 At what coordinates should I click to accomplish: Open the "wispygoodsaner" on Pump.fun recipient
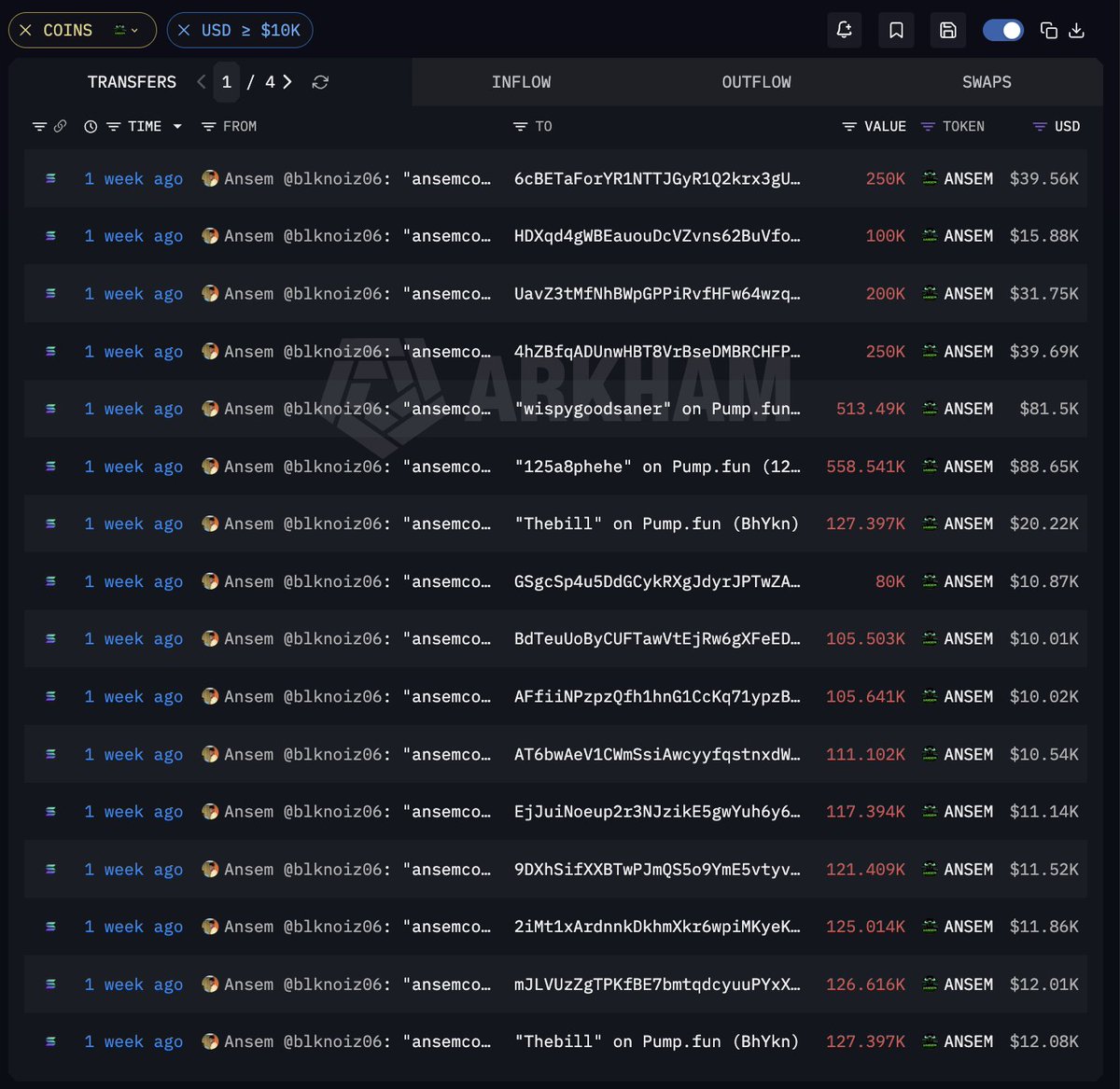click(657, 409)
